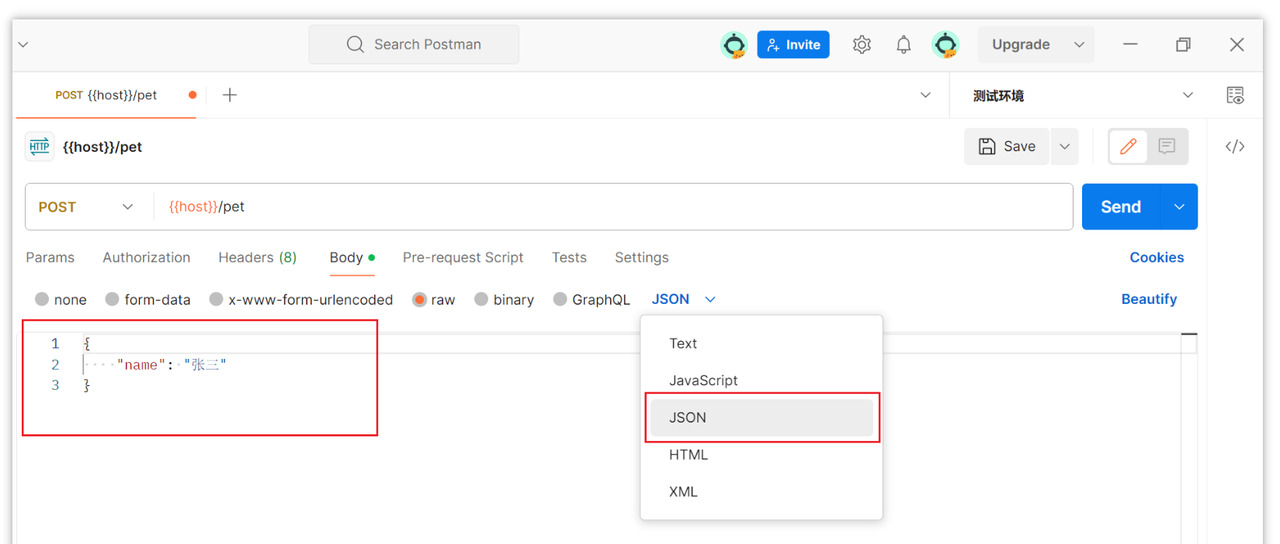
Task: Switch to the Authorization tab
Action: (x=146, y=258)
